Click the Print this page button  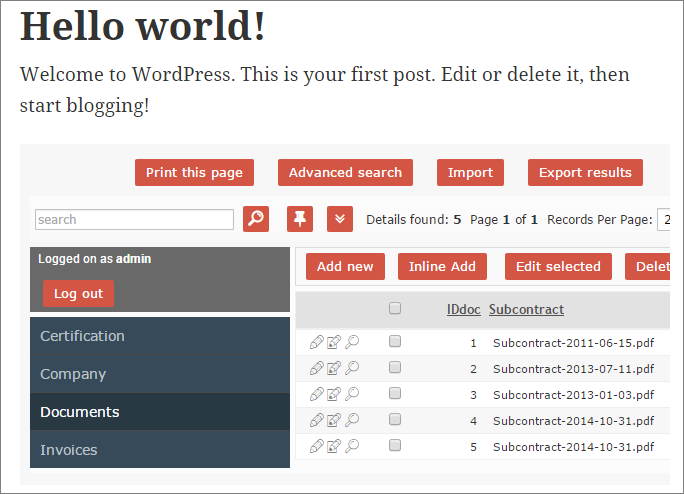194,172
